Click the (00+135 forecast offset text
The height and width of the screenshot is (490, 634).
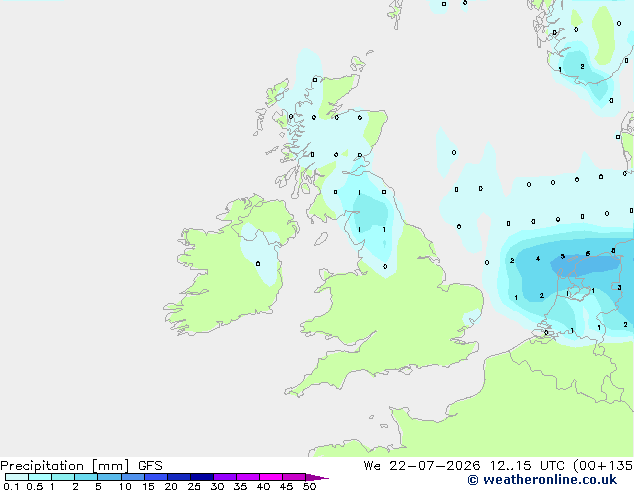tap(603, 466)
